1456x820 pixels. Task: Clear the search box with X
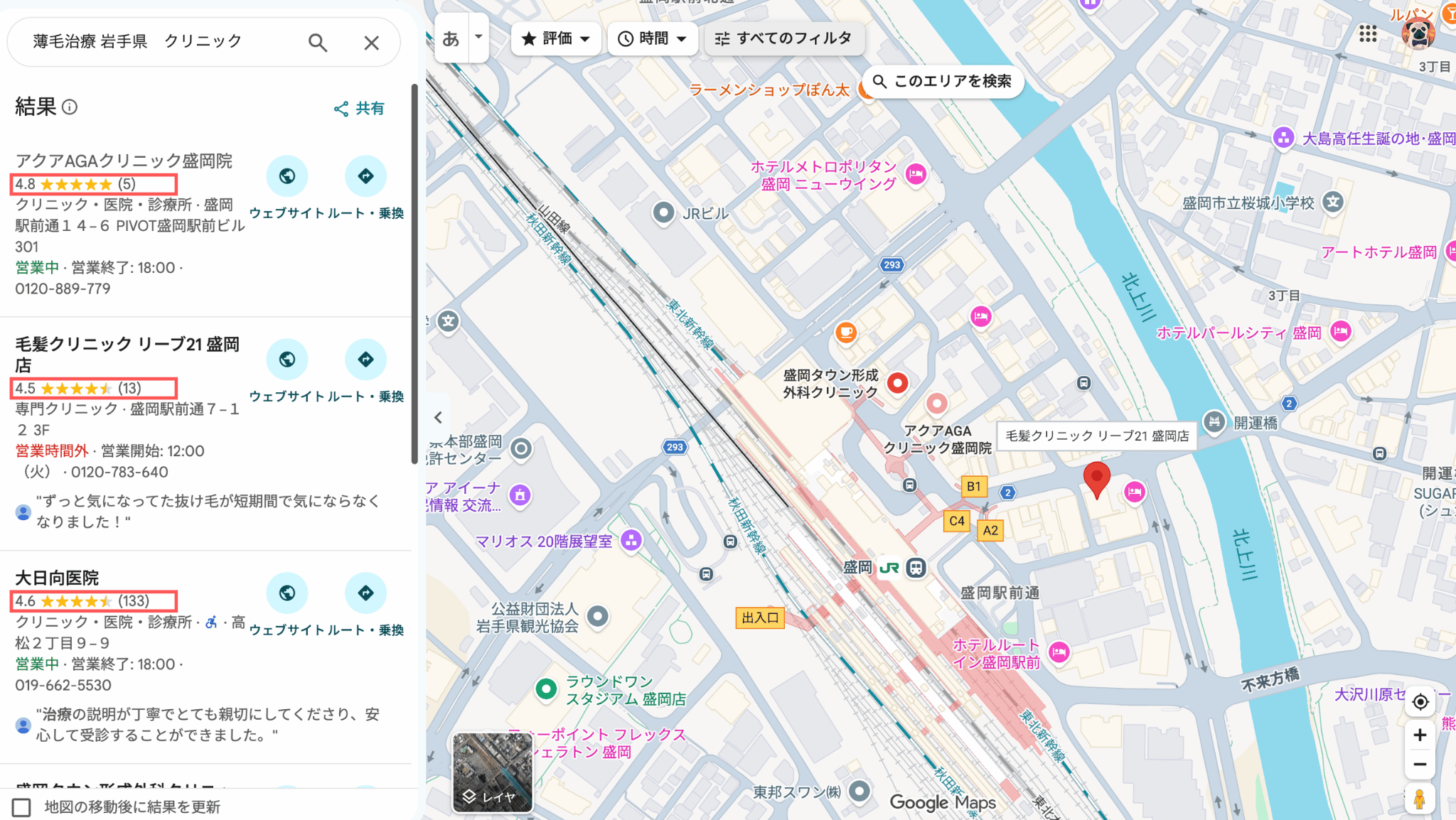[371, 43]
